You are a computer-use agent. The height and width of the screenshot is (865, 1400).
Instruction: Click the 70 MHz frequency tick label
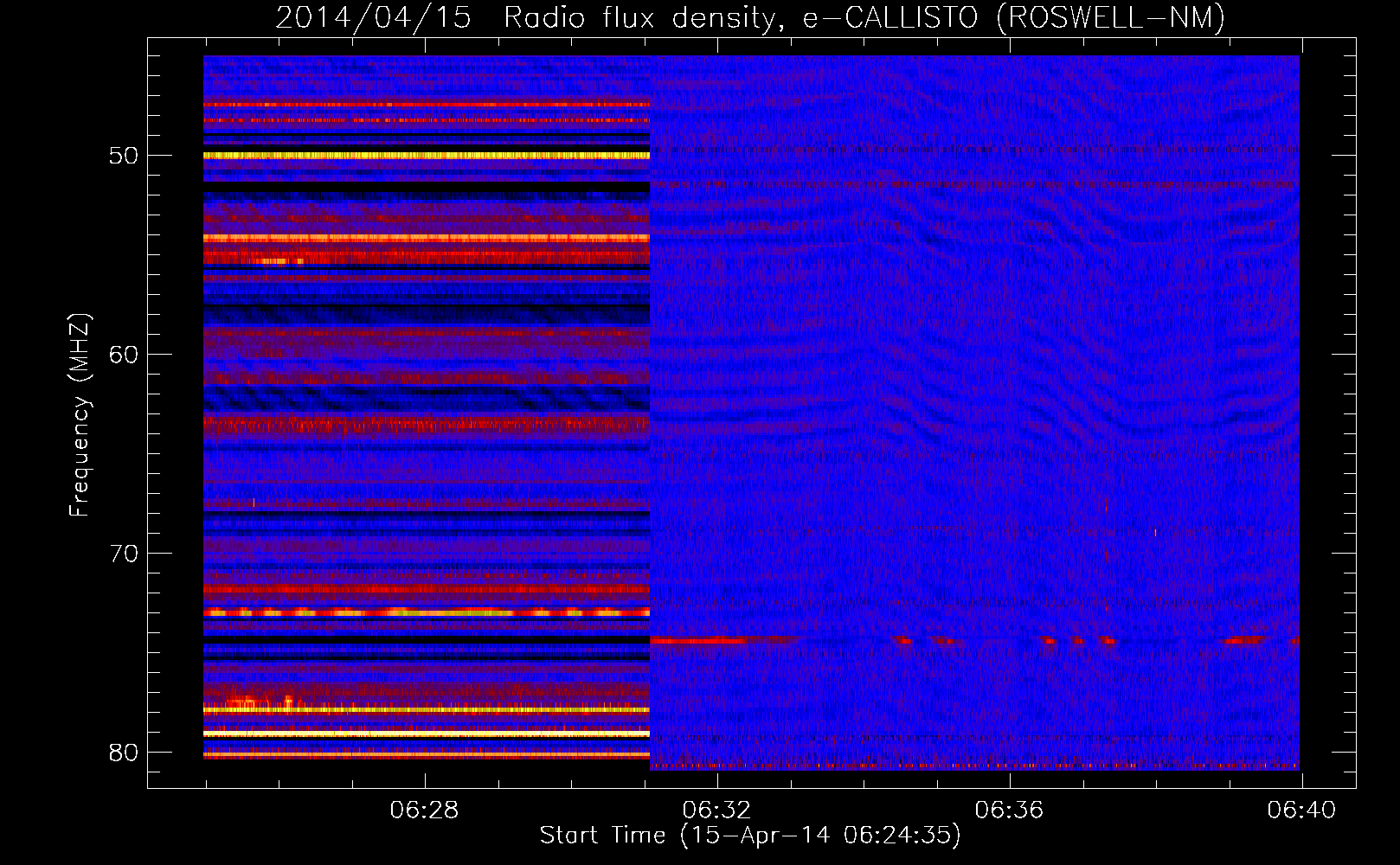pyautogui.click(x=124, y=554)
